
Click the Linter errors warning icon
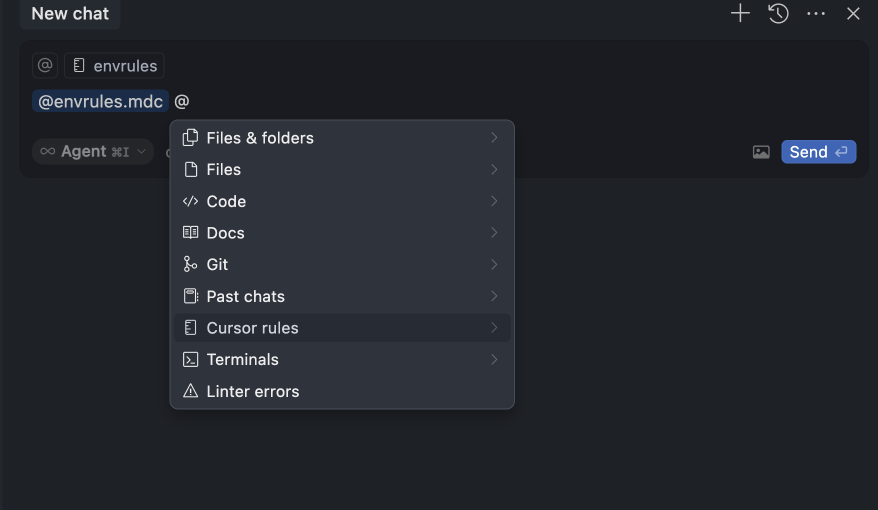click(190, 391)
